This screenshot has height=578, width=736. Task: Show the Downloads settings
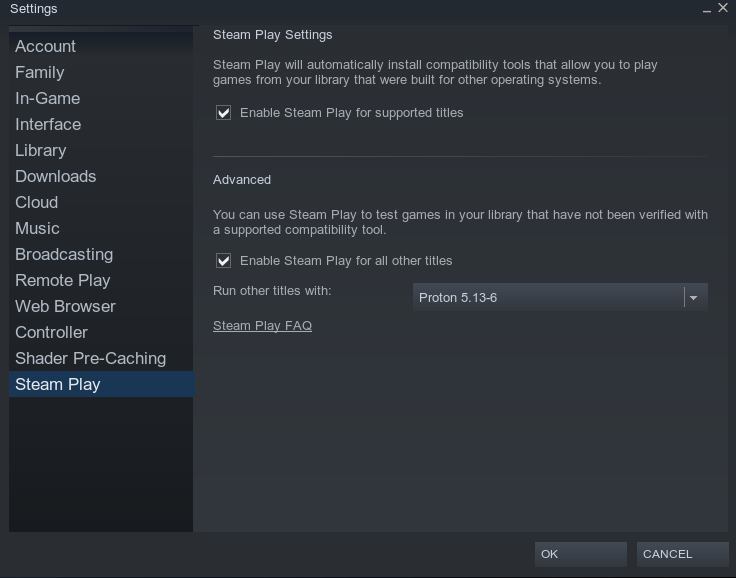(x=55, y=176)
